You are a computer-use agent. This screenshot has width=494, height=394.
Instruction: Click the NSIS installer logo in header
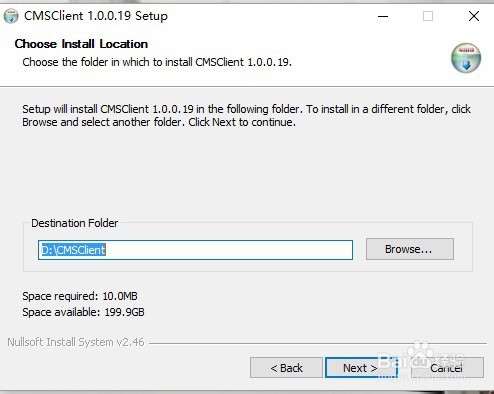(466, 58)
